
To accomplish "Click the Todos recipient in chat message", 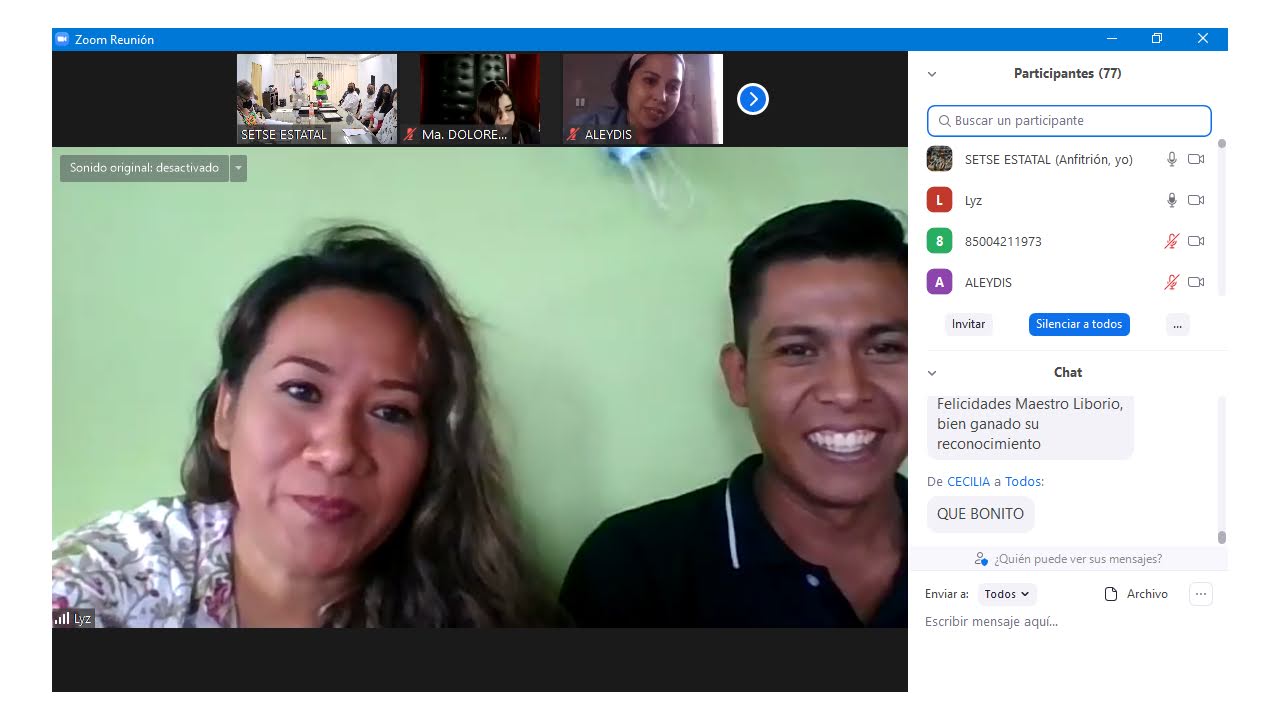I will (x=1023, y=481).
